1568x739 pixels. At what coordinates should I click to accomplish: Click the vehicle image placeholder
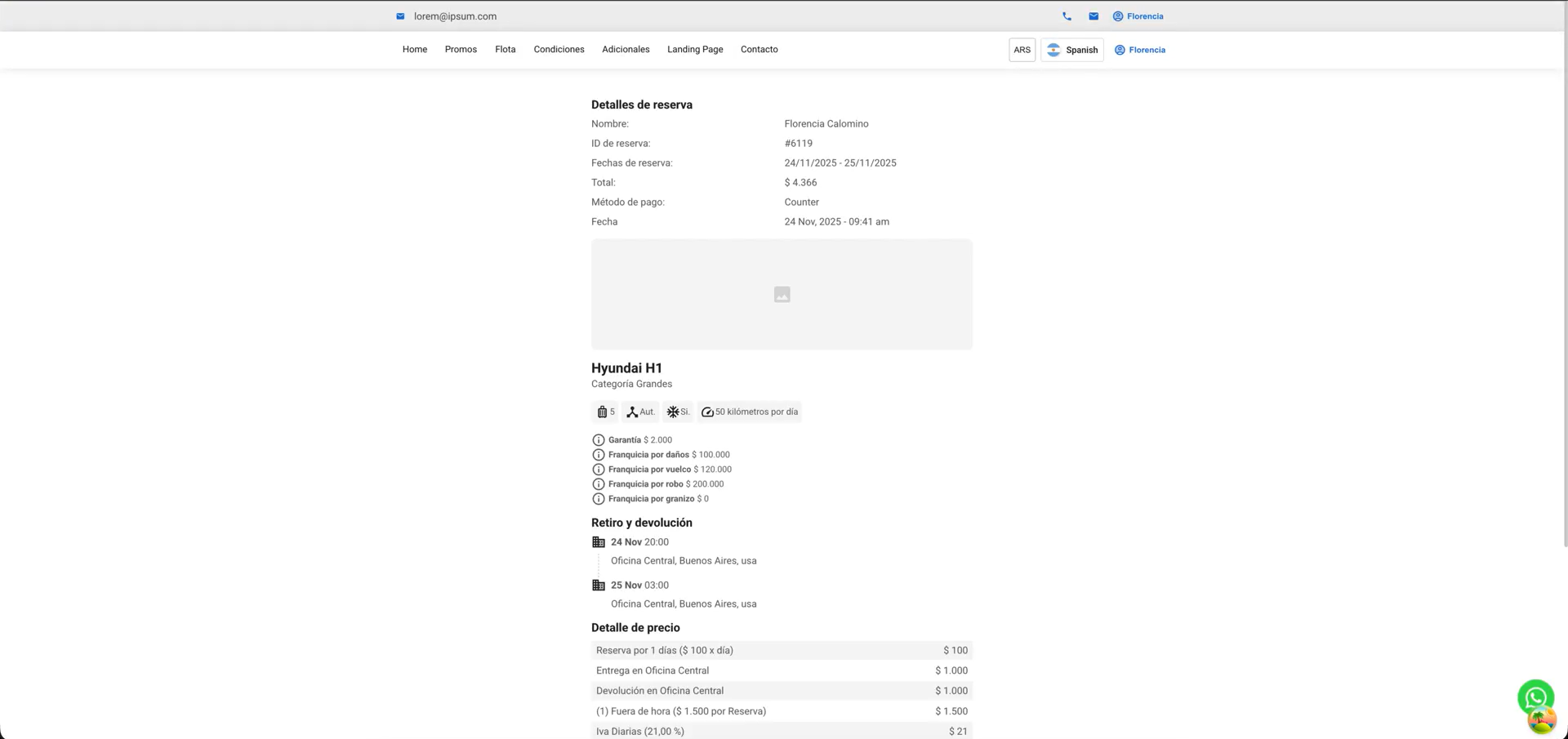782,294
